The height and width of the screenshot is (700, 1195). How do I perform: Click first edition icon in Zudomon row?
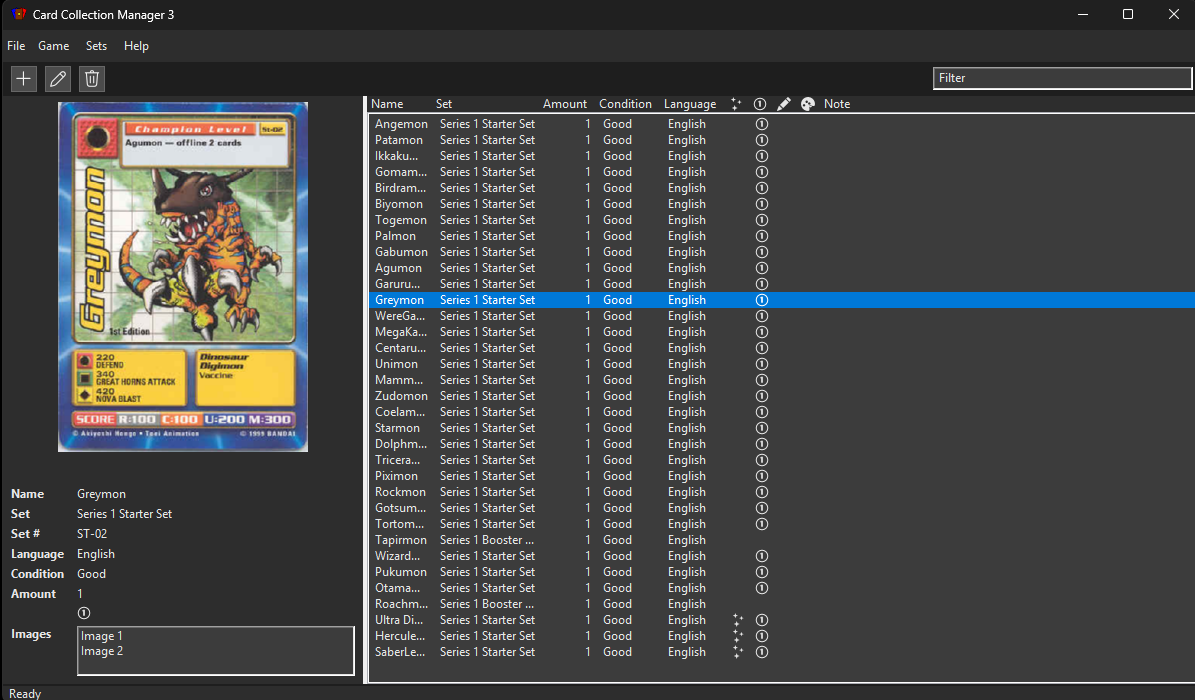point(761,396)
